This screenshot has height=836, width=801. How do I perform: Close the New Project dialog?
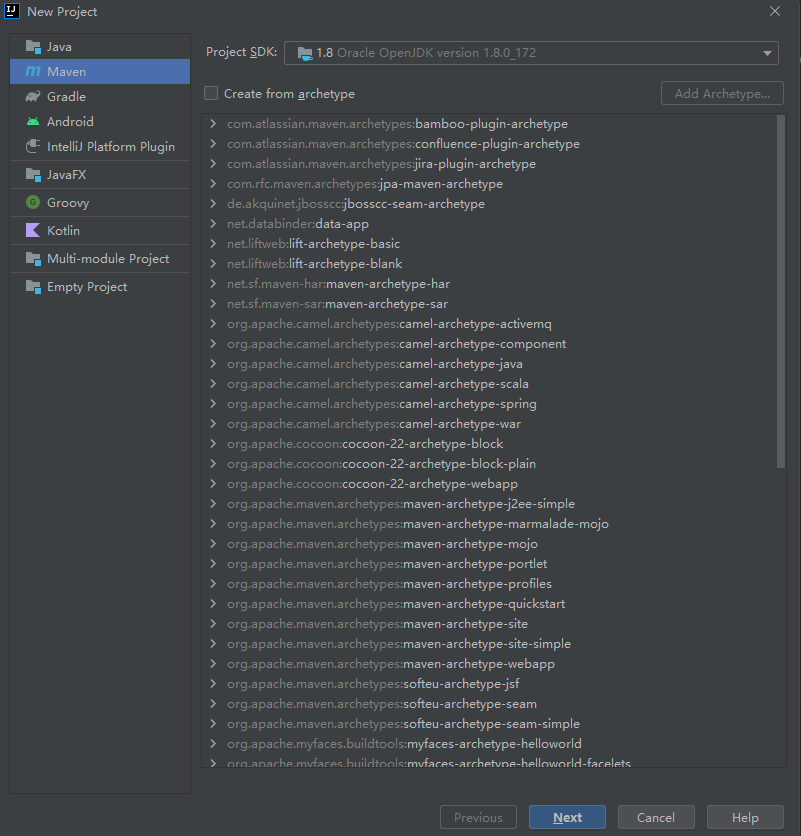tap(775, 11)
